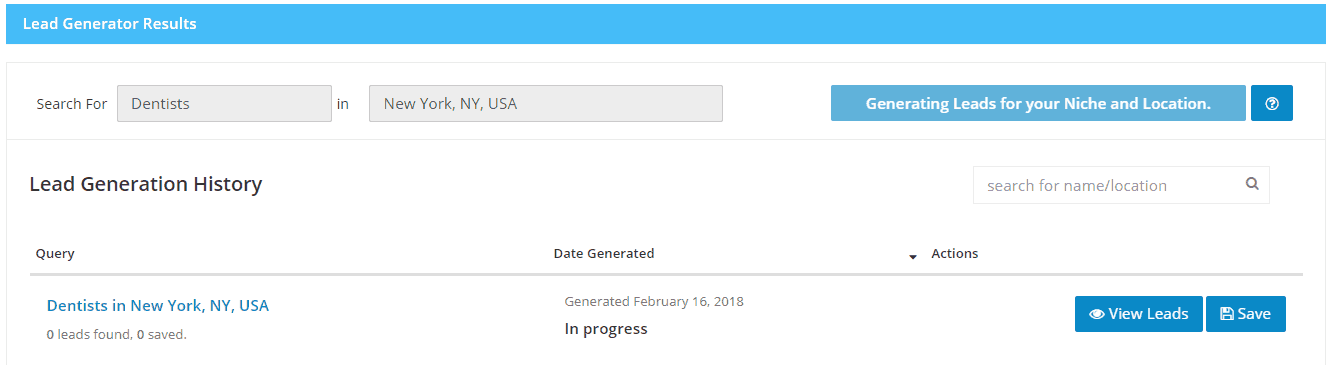Click the Generating Leads status button

[1038, 103]
